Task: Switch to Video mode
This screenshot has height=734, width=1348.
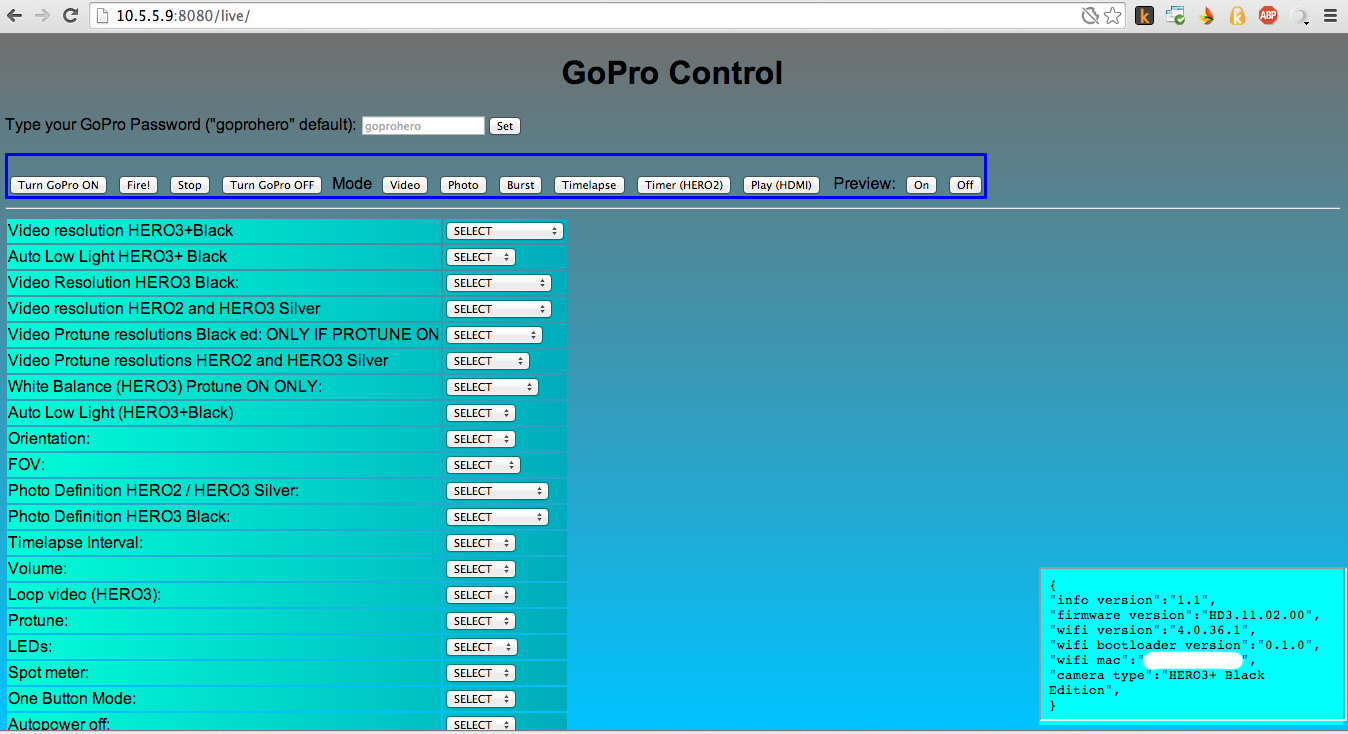Action: coord(405,185)
